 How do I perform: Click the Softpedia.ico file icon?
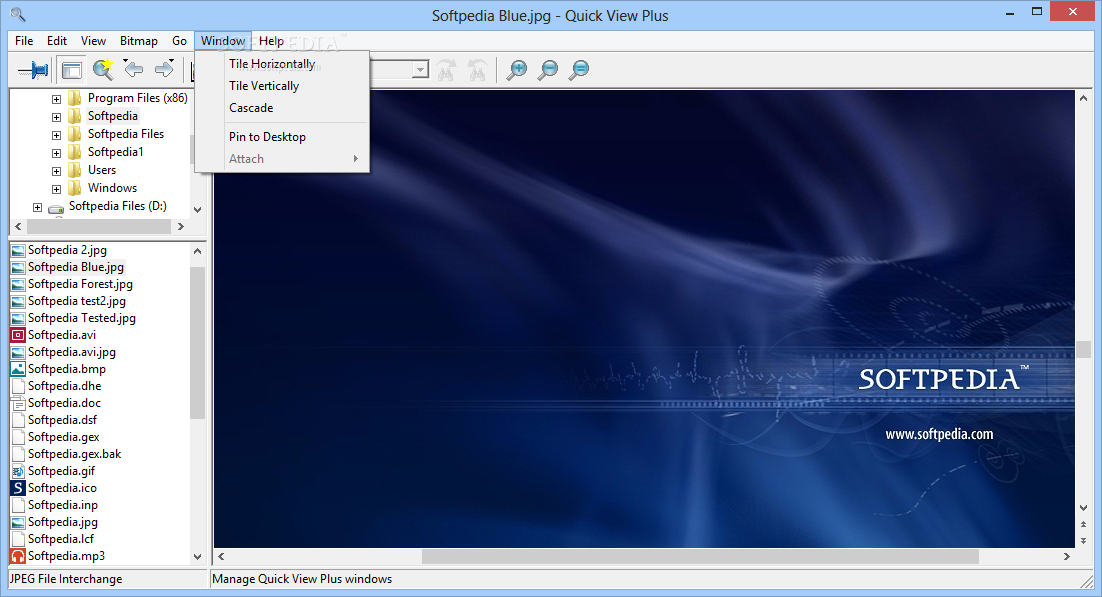pyautogui.click(x=18, y=488)
